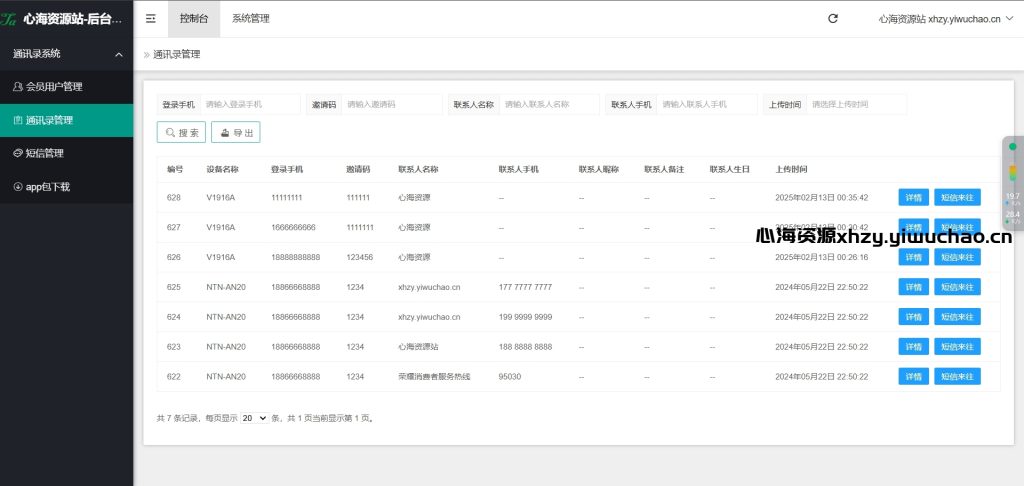Open 短信来往 for record 624

click(957, 317)
